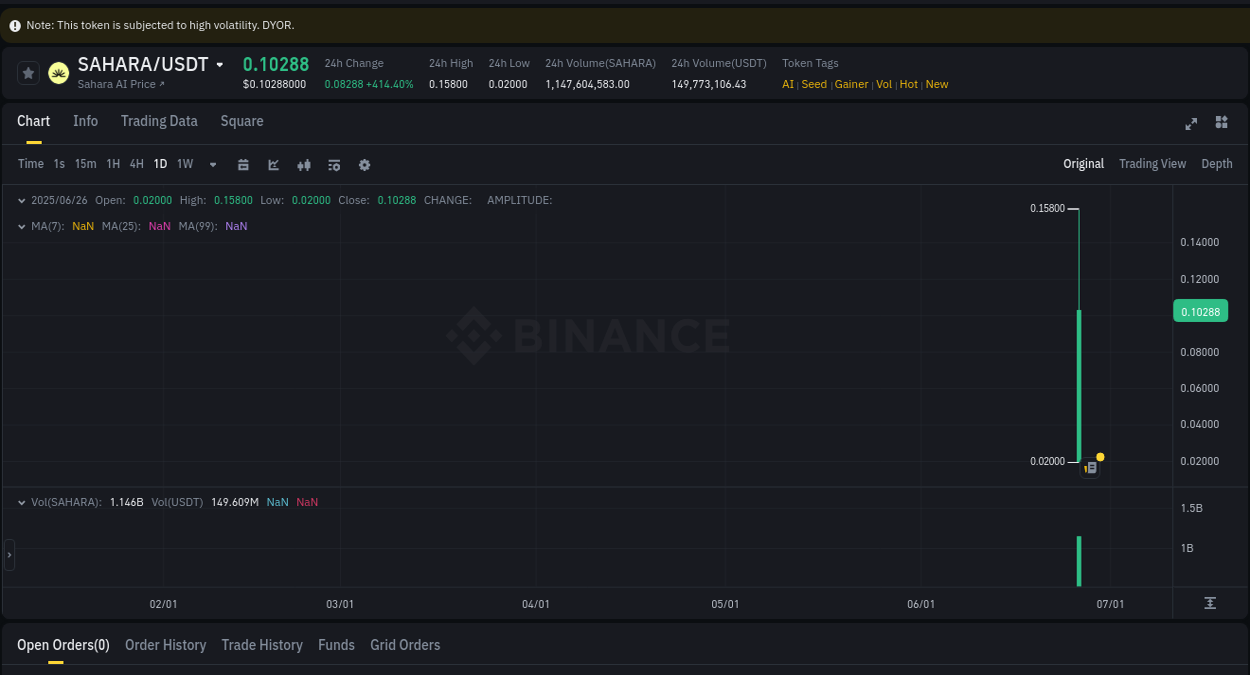Open the Order History tab
1250x675 pixels.
pyautogui.click(x=165, y=645)
